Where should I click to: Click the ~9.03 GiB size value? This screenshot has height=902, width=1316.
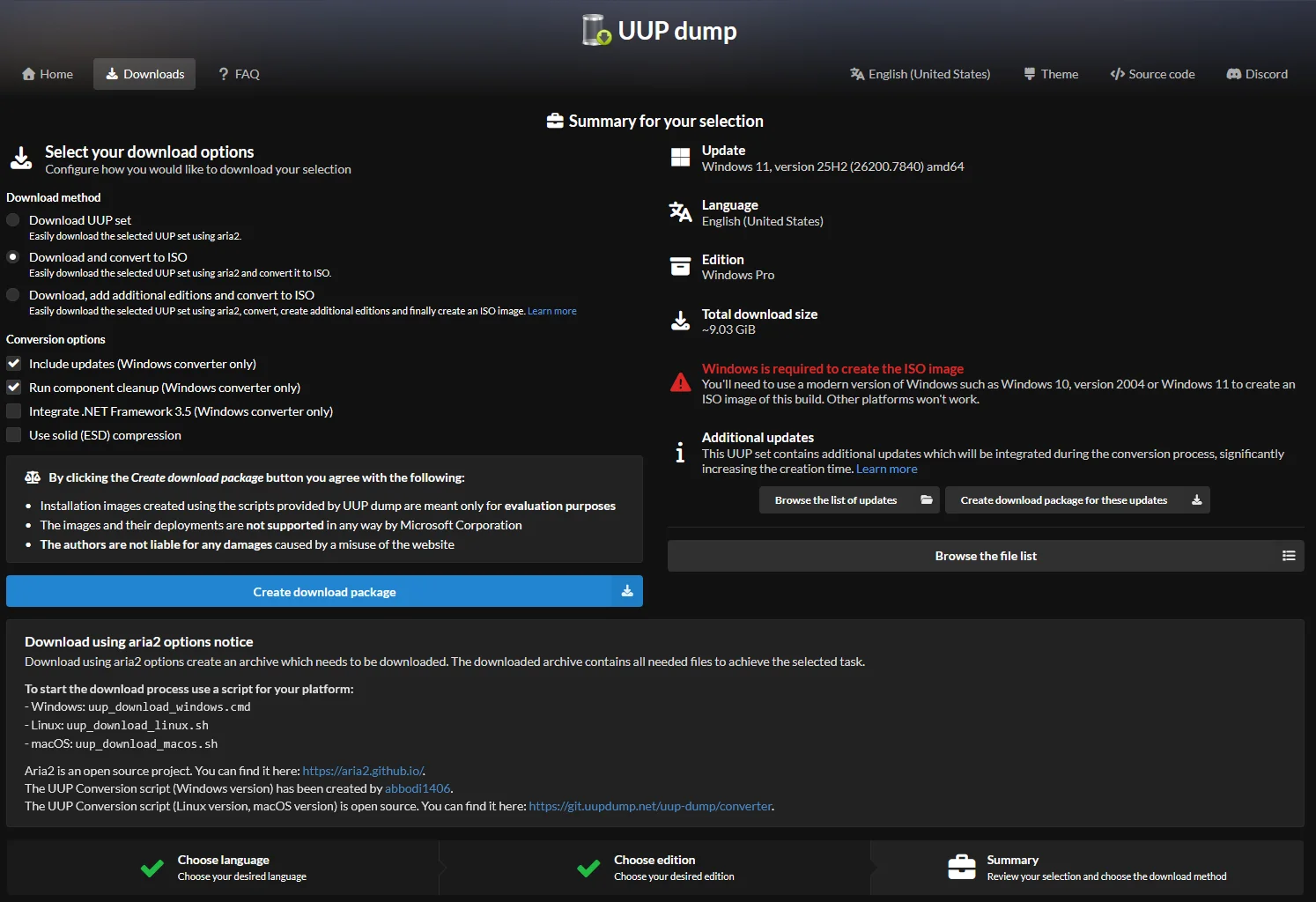[728, 329]
